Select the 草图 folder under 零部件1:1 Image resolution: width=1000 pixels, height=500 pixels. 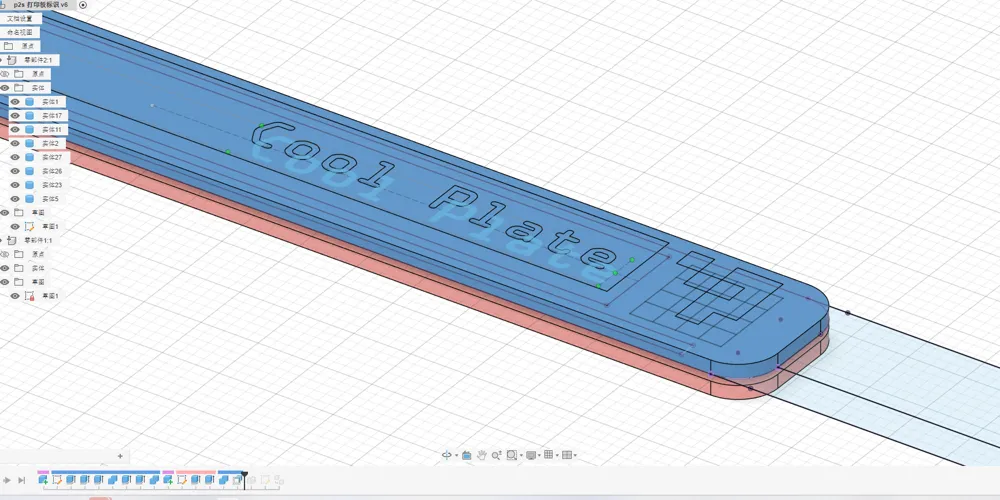(x=38, y=282)
